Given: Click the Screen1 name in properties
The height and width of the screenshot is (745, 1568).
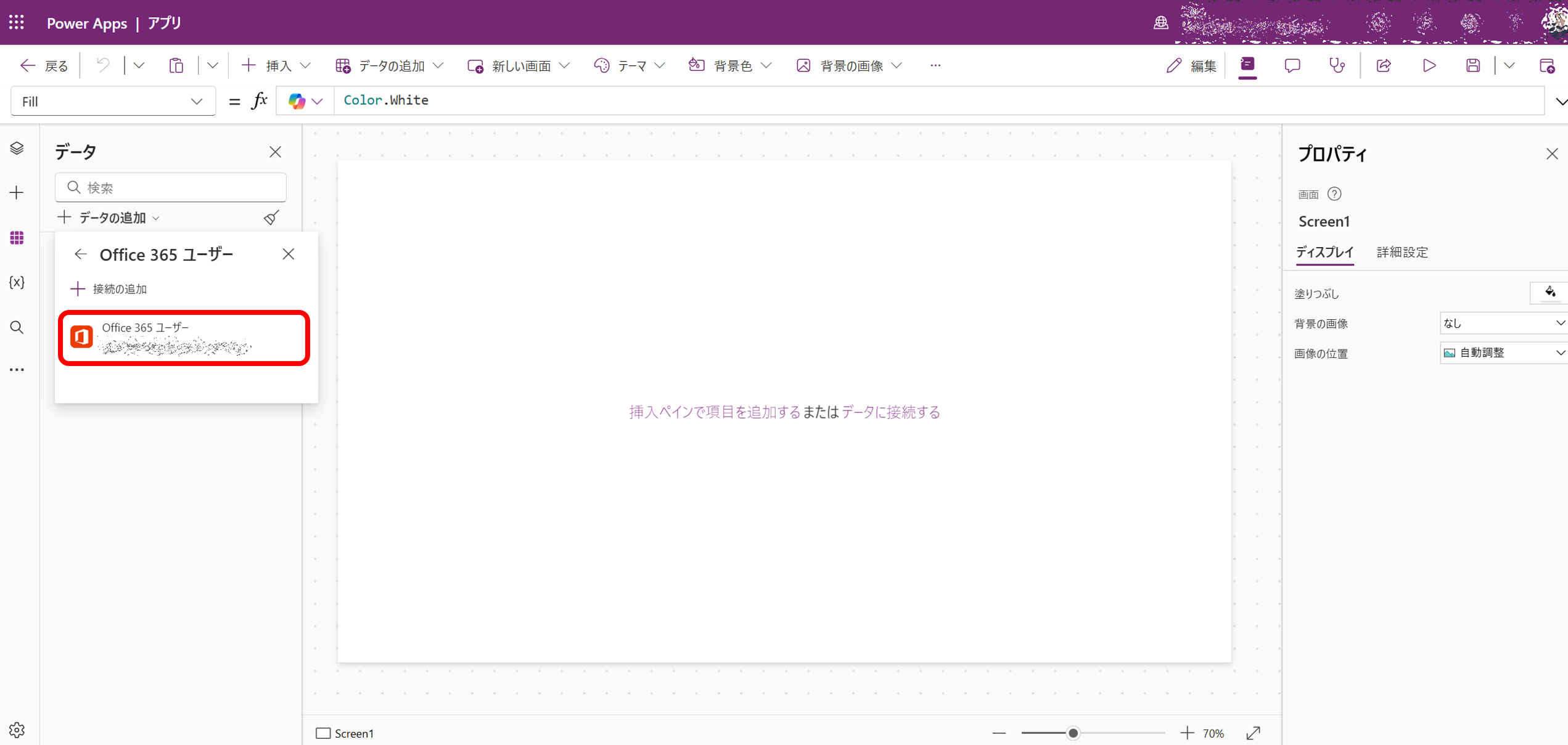Looking at the screenshot, I should click(x=1324, y=221).
